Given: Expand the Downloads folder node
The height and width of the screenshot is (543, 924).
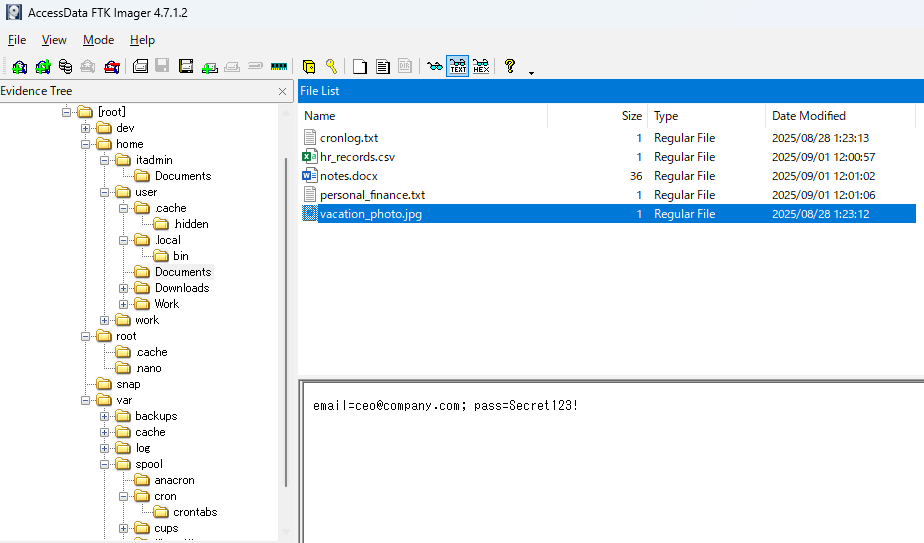Looking at the screenshot, I should pyautogui.click(x=123, y=288).
